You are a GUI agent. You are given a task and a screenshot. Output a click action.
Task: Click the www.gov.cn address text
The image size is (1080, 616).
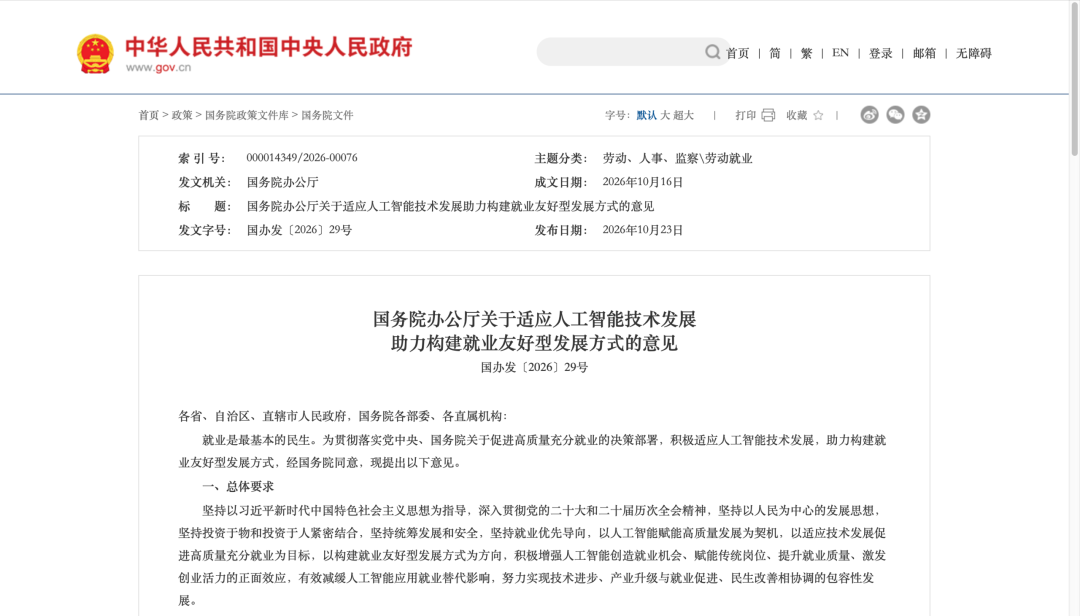point(158,68)
